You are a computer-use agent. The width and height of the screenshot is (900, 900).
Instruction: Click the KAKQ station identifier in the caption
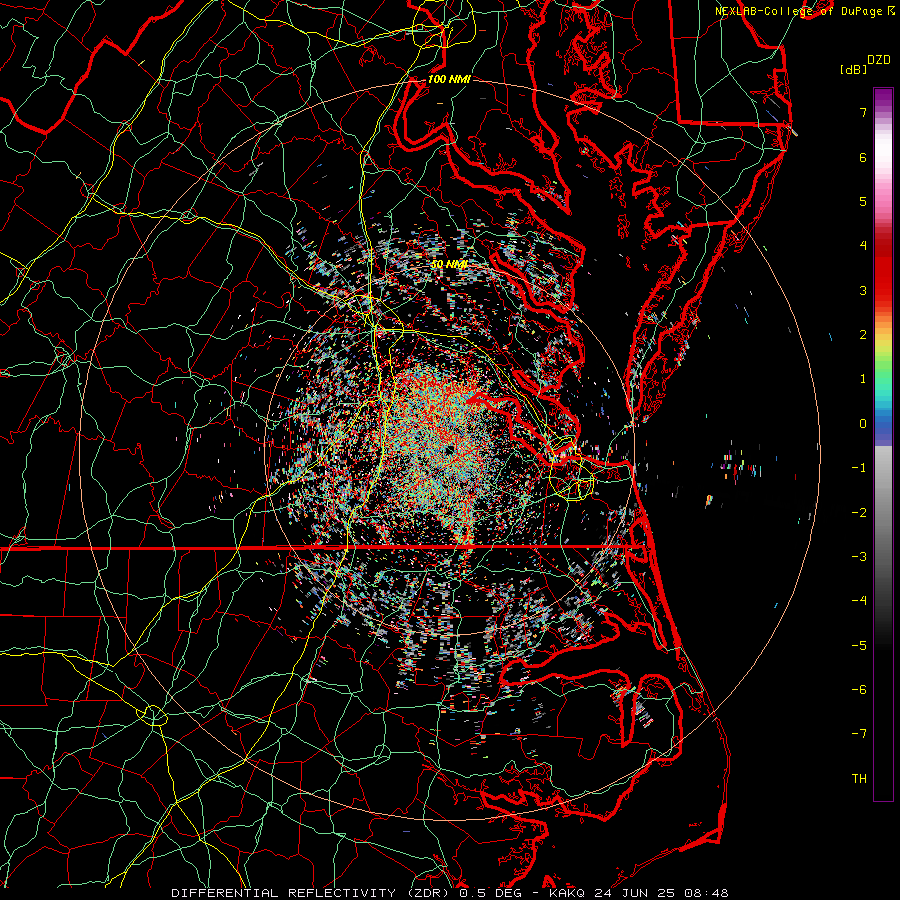pos(567,893)
